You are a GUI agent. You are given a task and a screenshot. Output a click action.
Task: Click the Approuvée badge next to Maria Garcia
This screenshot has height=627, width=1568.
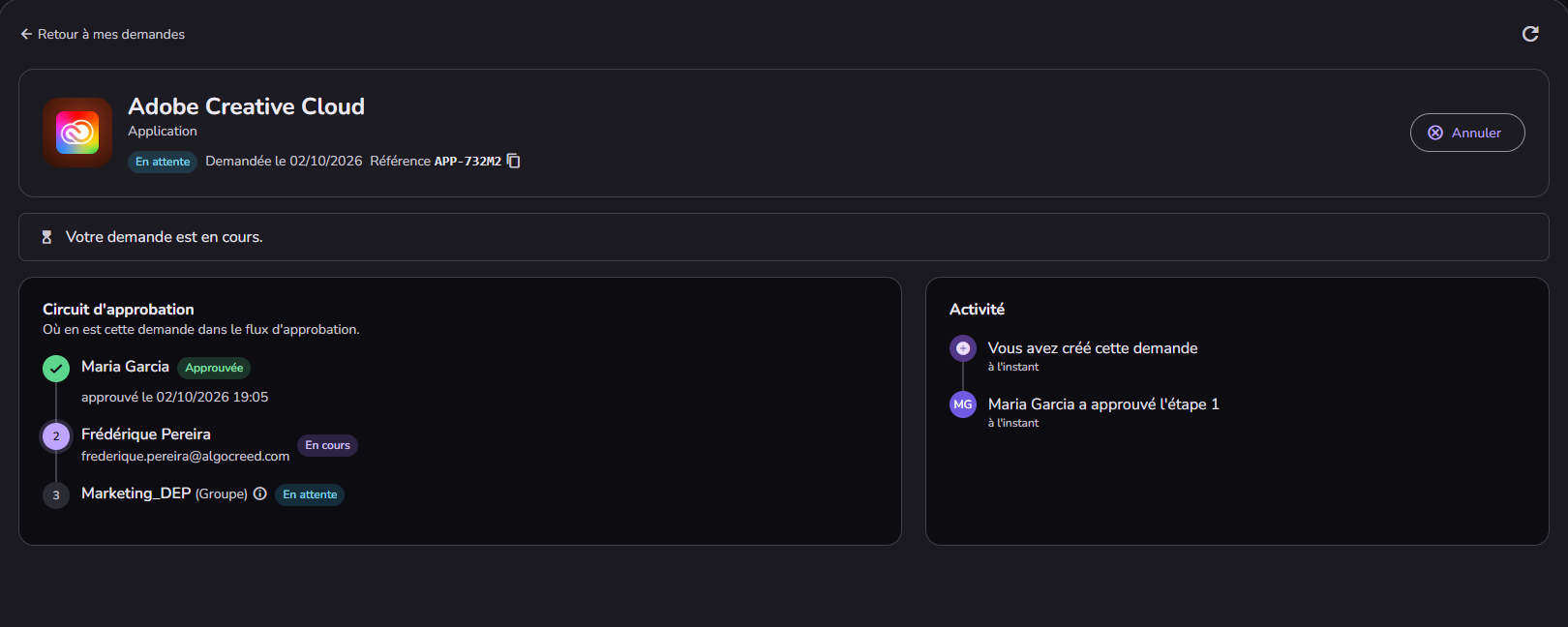(x=214, y=368)
